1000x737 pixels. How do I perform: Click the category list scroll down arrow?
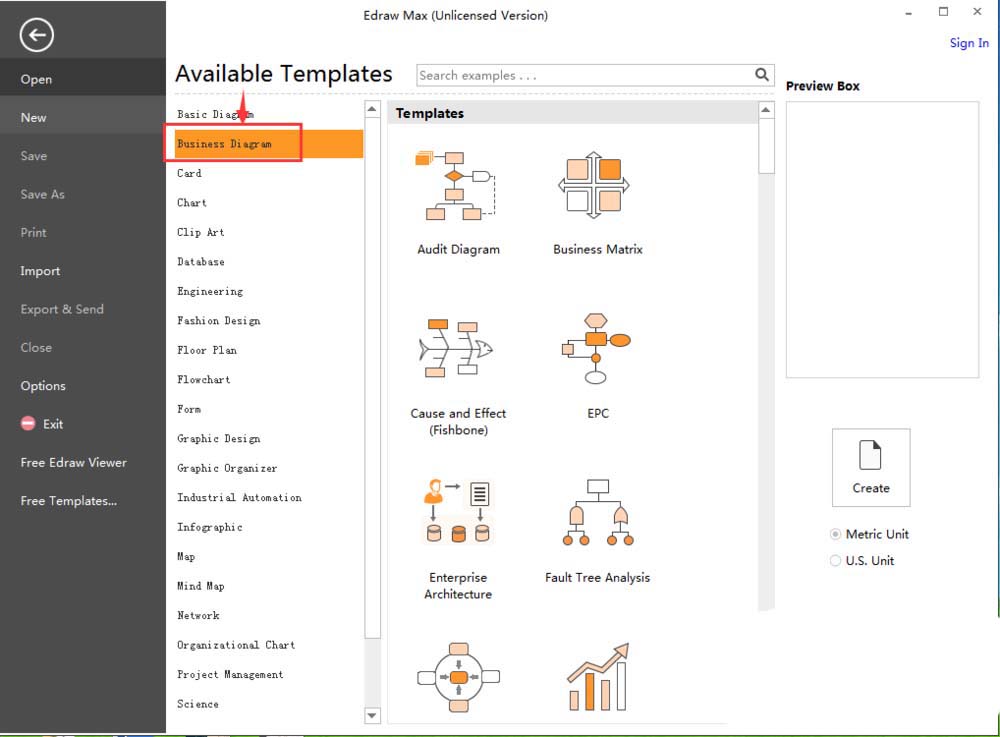(x=372, y=715)
